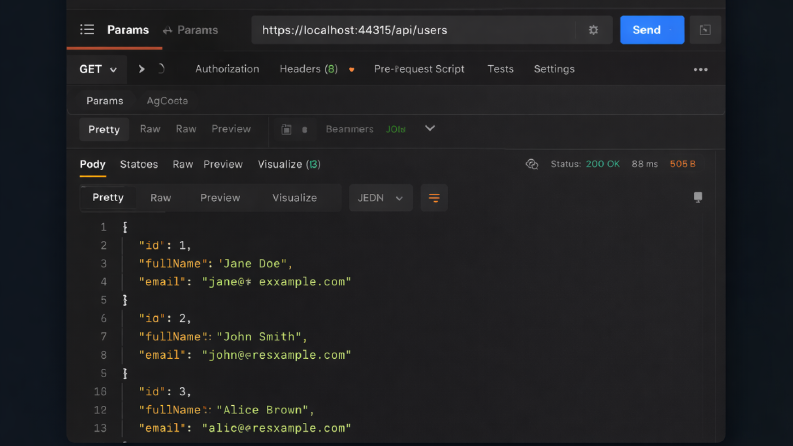Select the Pody response tab
793x446 pixels.
point(93,164)
